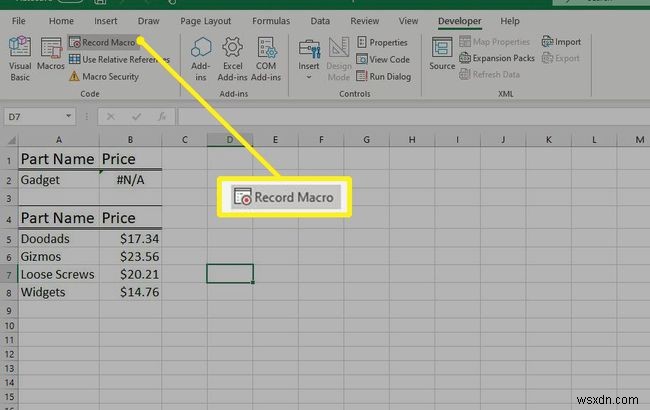Open the Add-ins gallery
650x410 pixels.
pos(201,58)
